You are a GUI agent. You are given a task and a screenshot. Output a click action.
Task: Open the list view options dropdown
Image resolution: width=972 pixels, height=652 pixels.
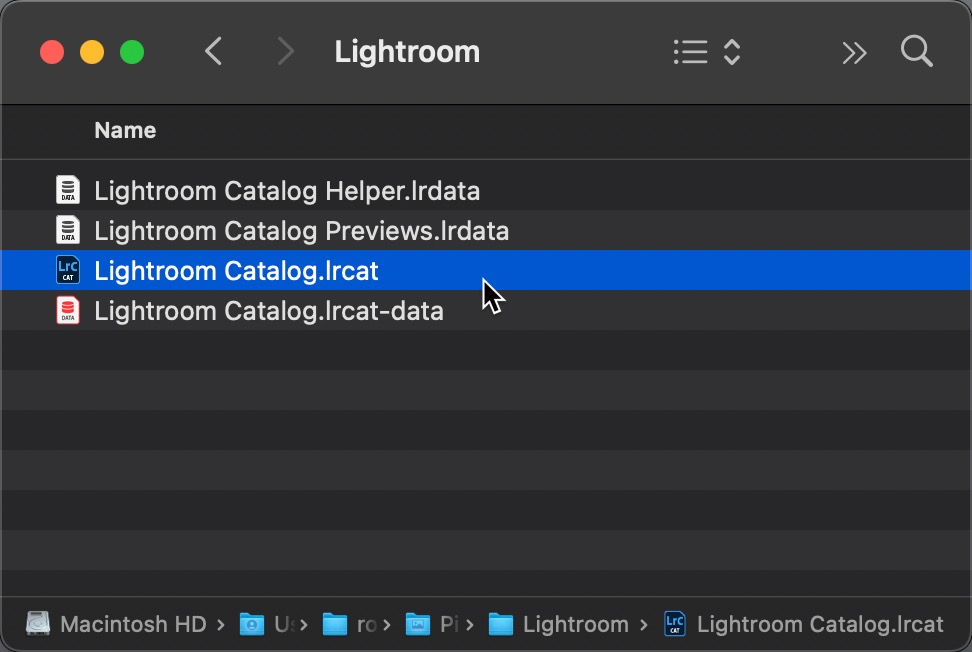(x=691, y=51)
